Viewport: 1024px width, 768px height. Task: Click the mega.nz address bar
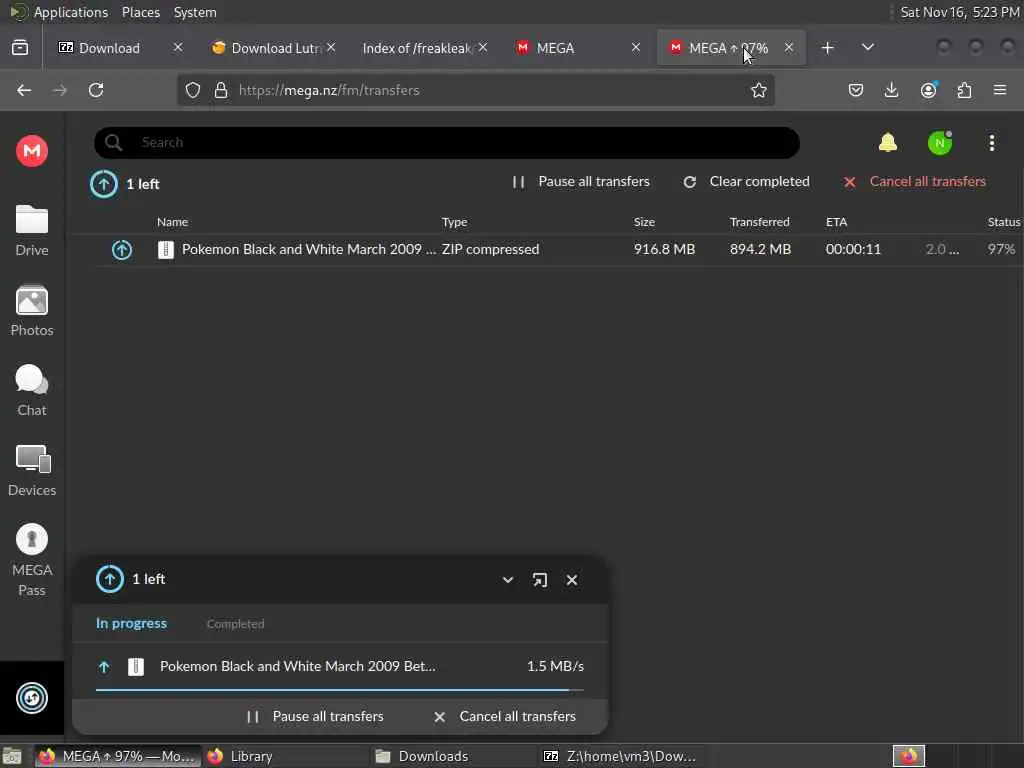coord(477,90)
